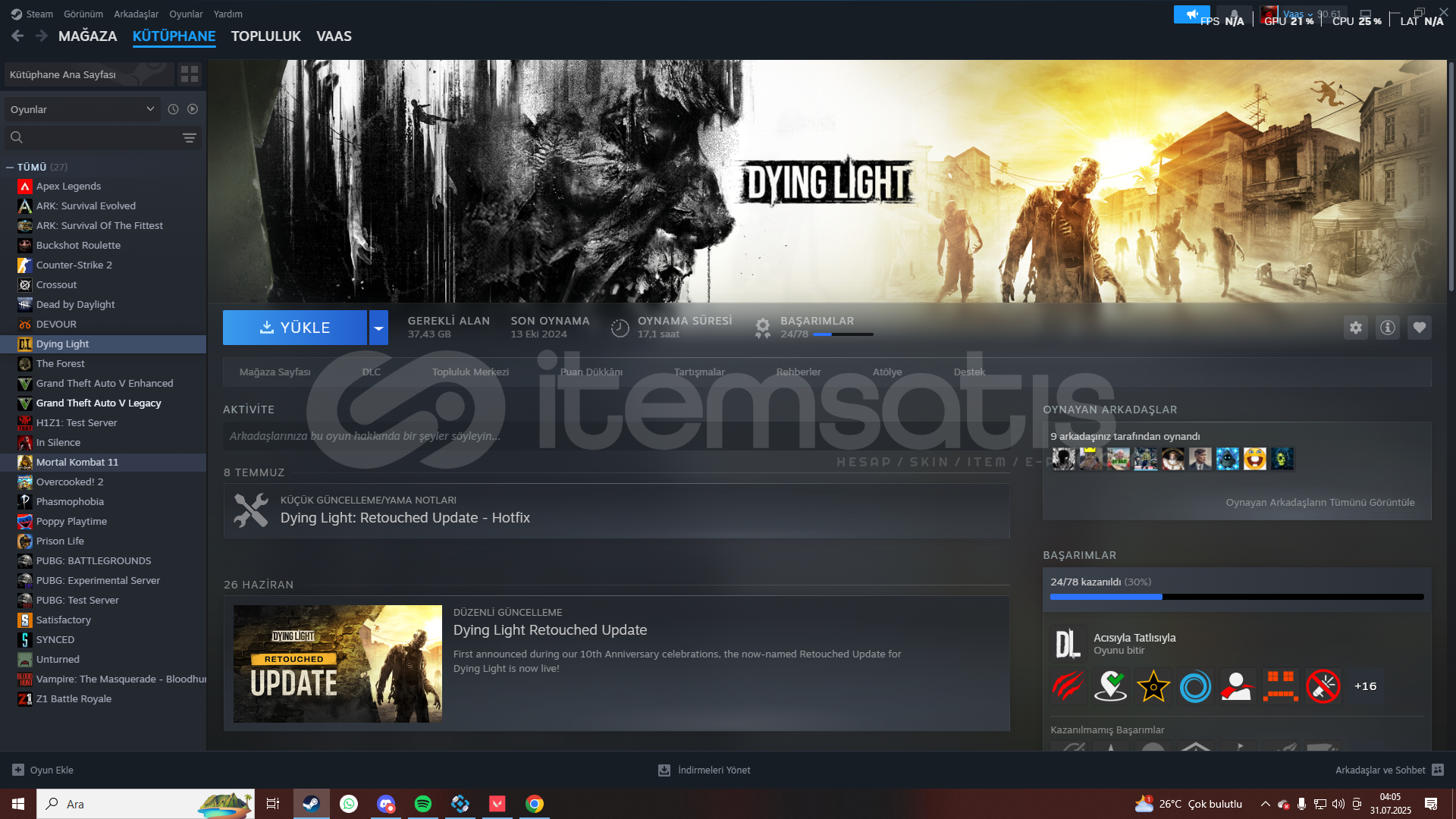Open the YÜKLE install options dropdown arrow

click(378, 328)
